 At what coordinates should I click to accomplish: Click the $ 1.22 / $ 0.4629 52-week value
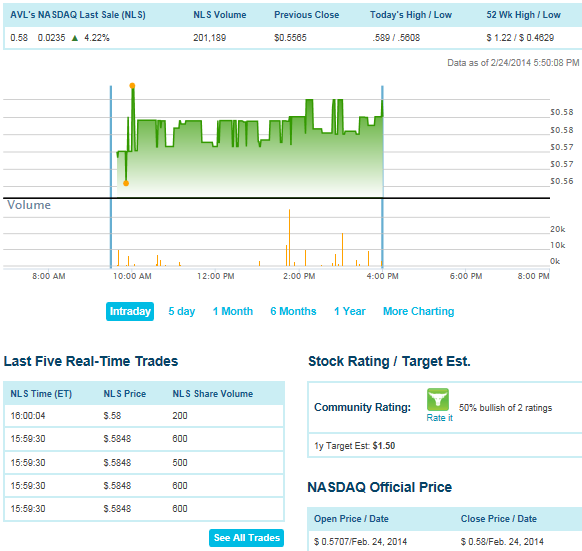(x=520, y=38)
